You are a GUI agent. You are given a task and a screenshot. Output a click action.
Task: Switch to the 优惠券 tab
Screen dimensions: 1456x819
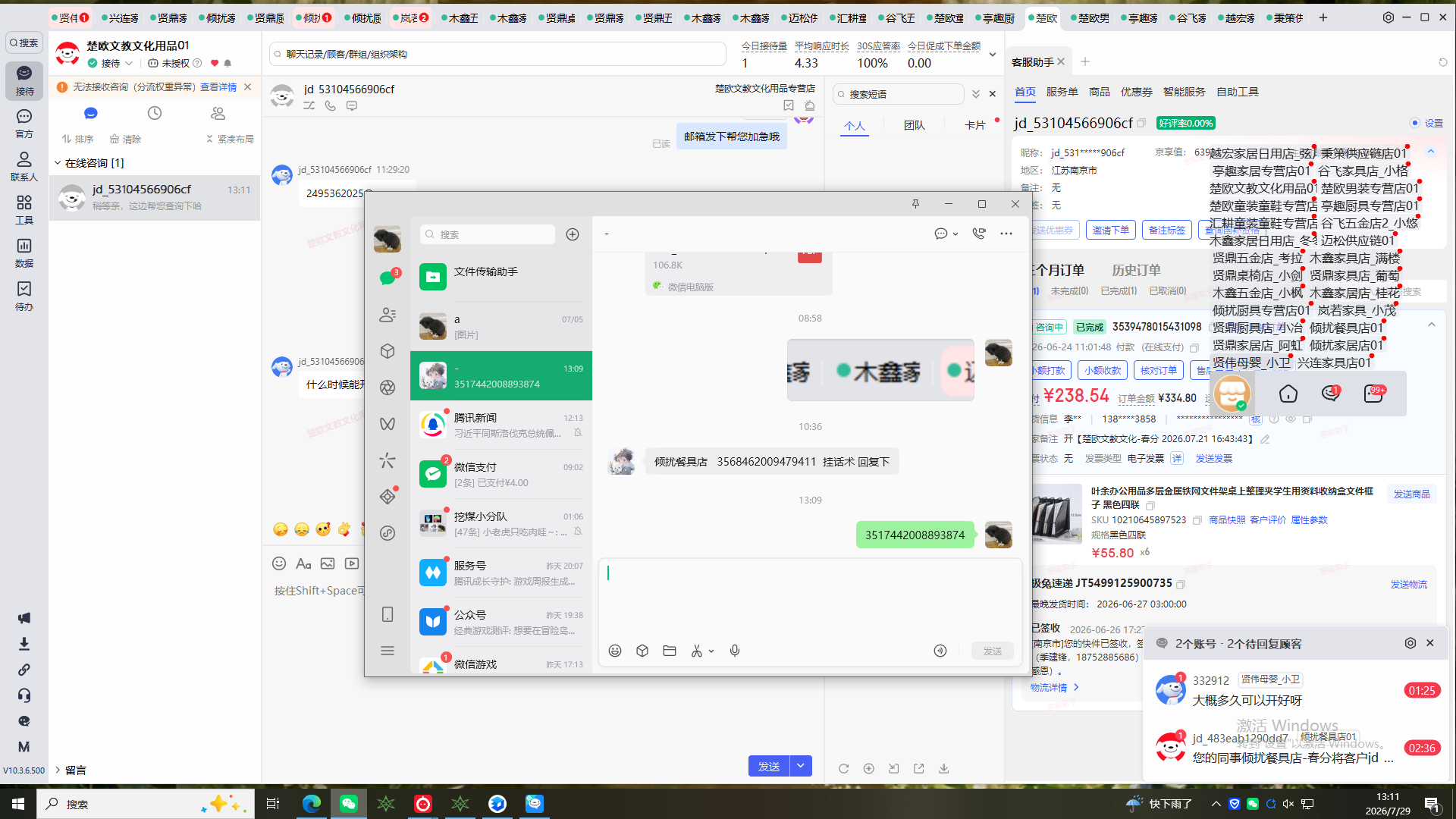(x=1136, y=92)
